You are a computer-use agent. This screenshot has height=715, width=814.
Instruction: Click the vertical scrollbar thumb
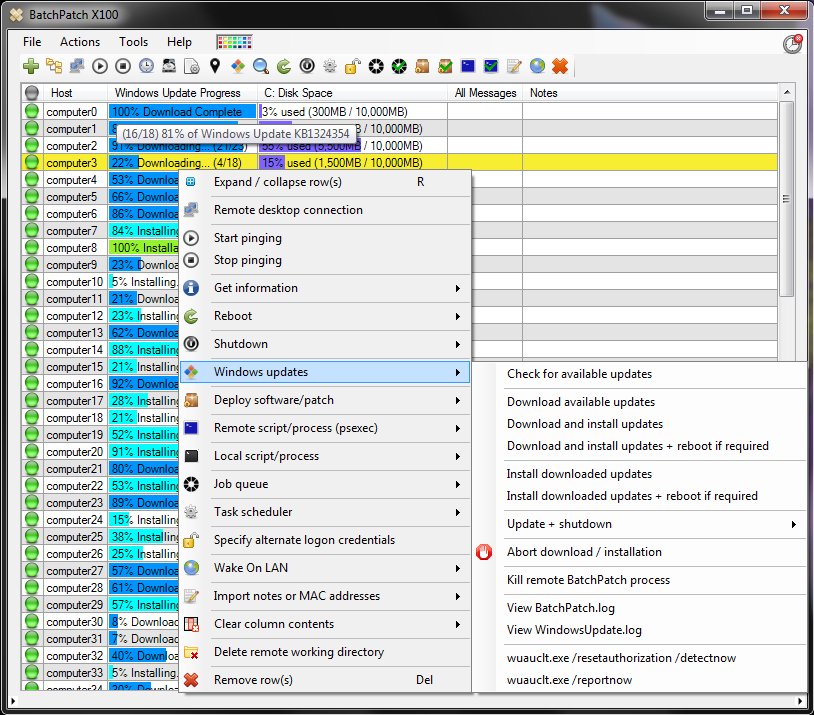click(x=786, y=199)
